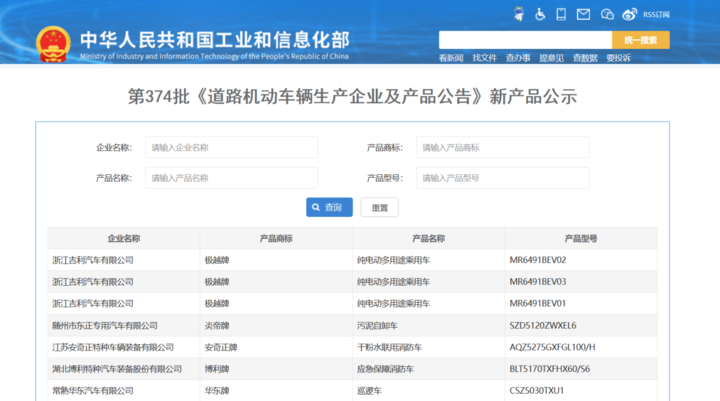Click the 重置 reset button
Viewport: 720px width, 401px height.
pos(379,208)
